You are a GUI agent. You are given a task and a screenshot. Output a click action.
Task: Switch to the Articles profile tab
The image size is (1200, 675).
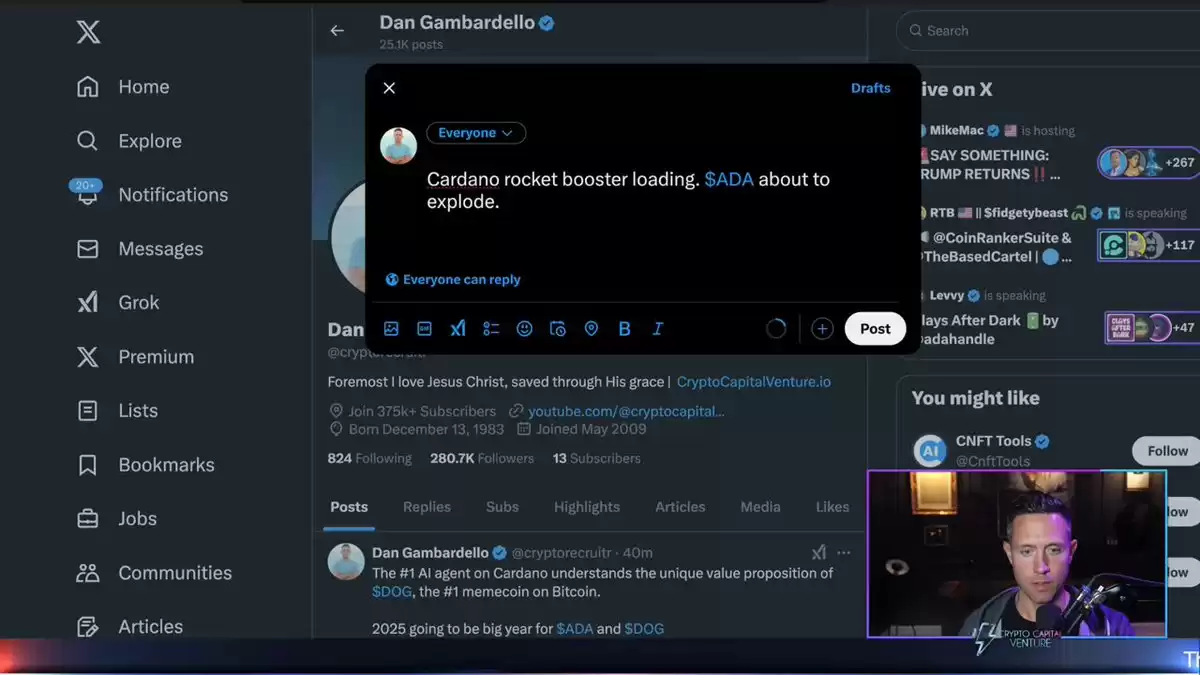coord(680,507)
